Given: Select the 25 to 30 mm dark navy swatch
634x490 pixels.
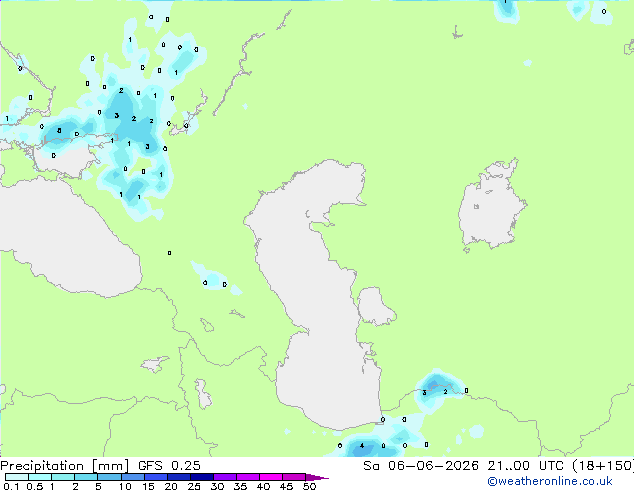Looking at the screenshot, I should point(202,477).
